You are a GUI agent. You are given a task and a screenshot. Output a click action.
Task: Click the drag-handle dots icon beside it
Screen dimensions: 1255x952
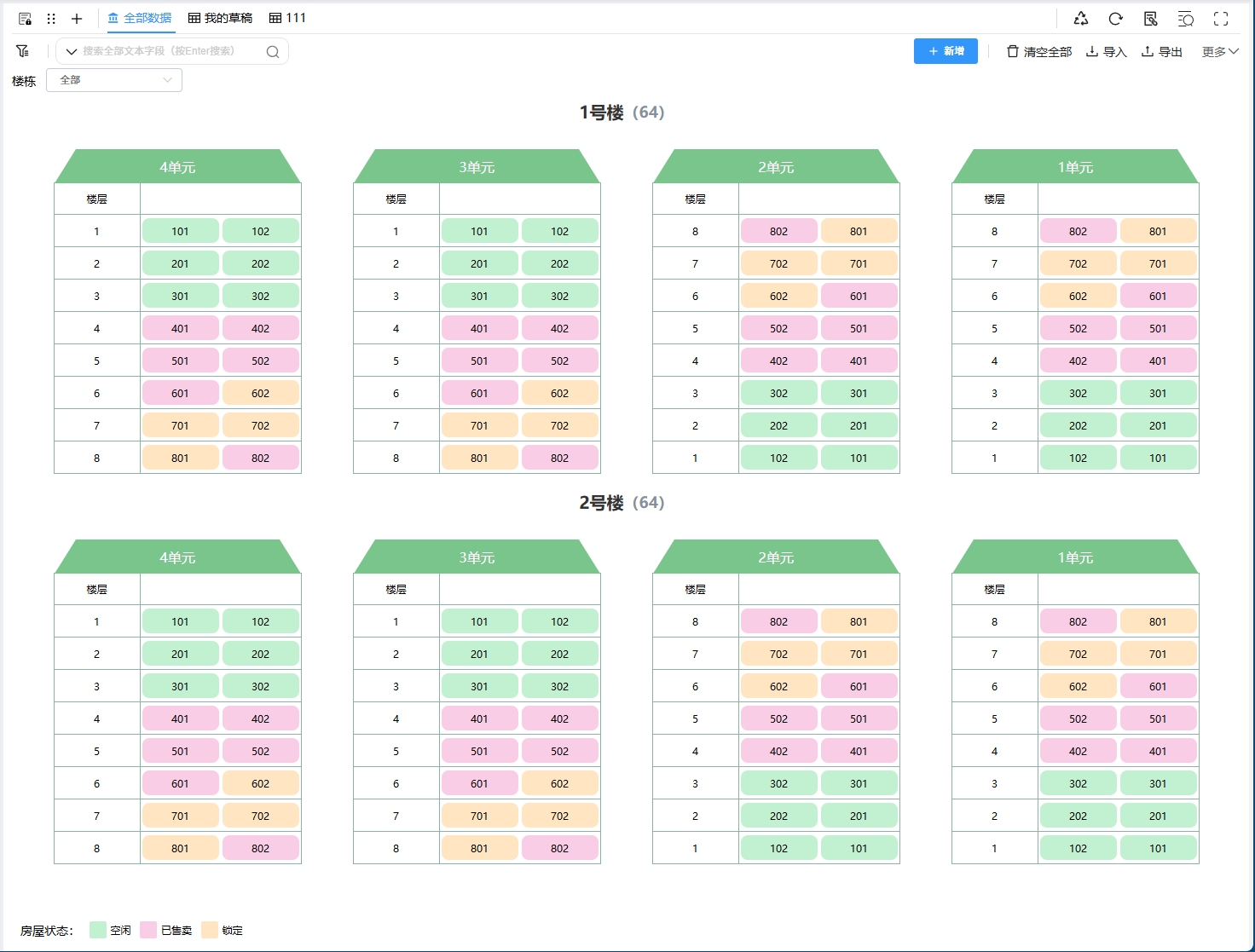point(50,18)
